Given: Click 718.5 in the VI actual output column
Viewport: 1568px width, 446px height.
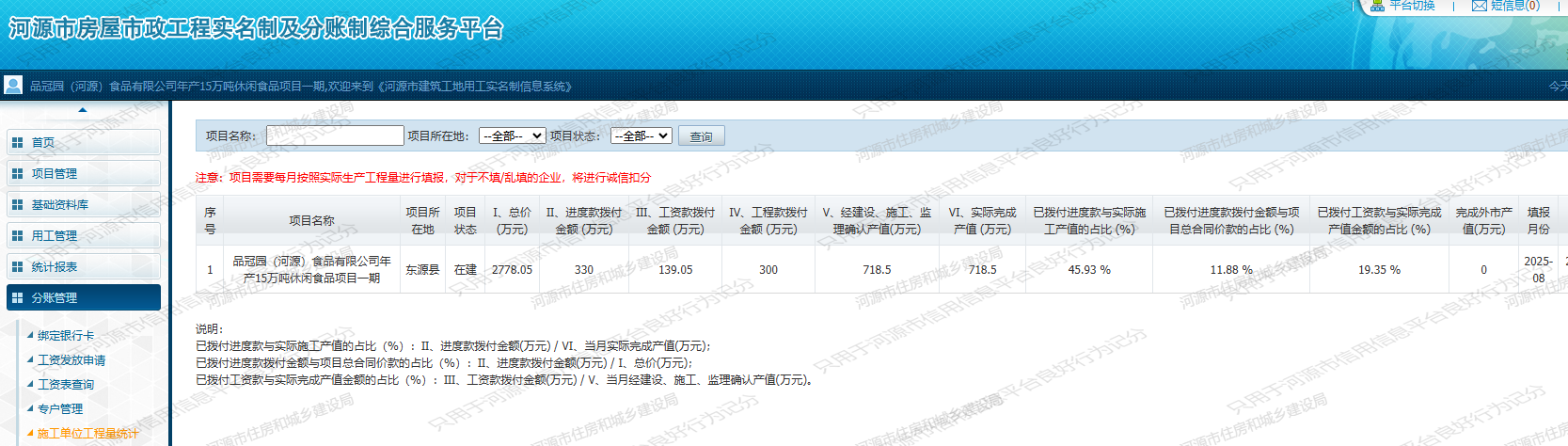Looking at the screenshot, I should tap(982, 269).
